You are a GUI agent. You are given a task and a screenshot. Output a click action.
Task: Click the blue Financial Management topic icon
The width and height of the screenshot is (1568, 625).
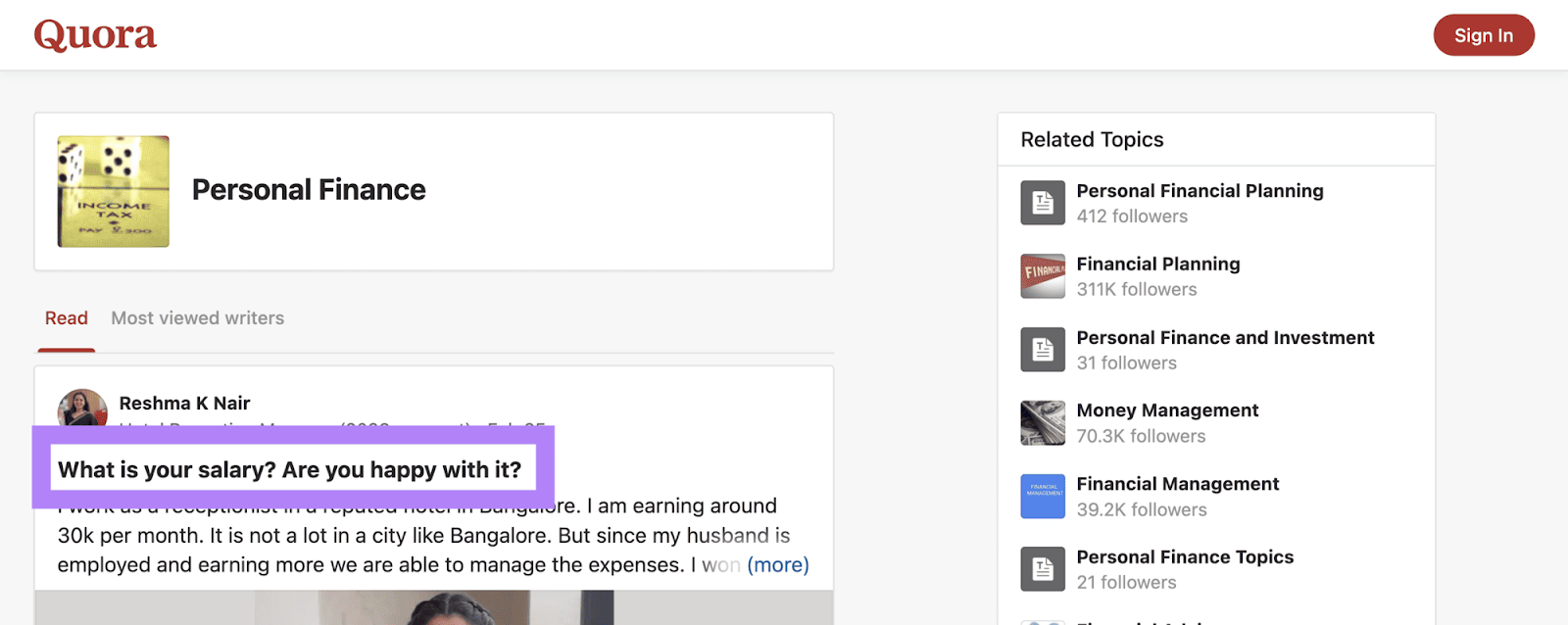(1042, 496)
